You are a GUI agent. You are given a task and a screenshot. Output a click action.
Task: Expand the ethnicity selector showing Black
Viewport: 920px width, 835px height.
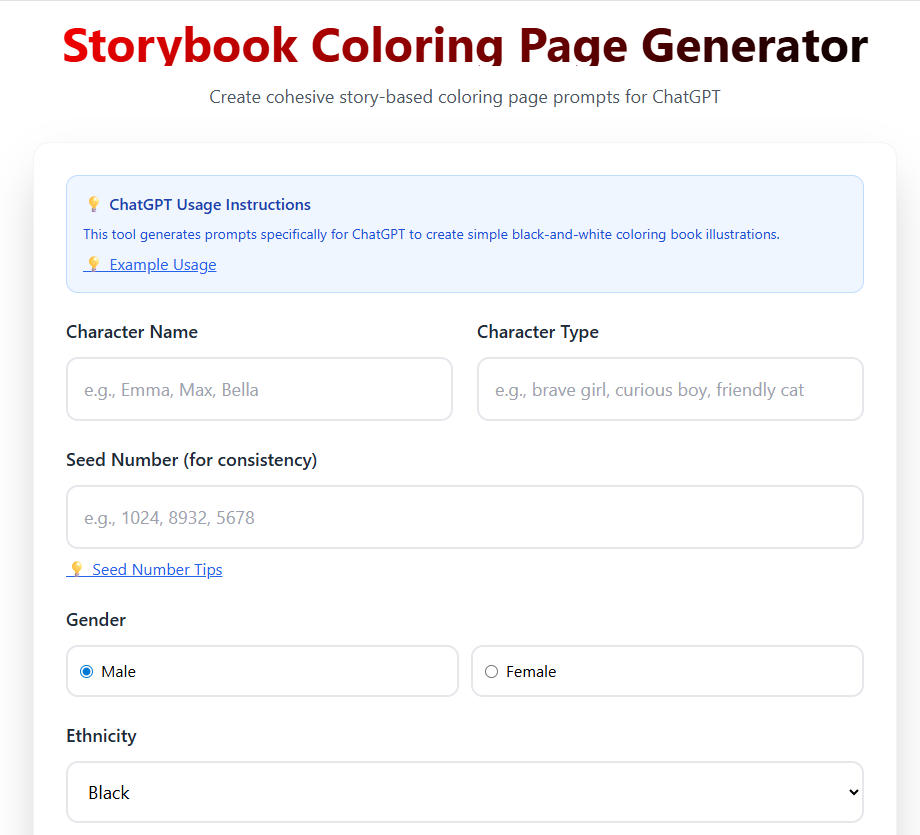(x=465, y=792)
